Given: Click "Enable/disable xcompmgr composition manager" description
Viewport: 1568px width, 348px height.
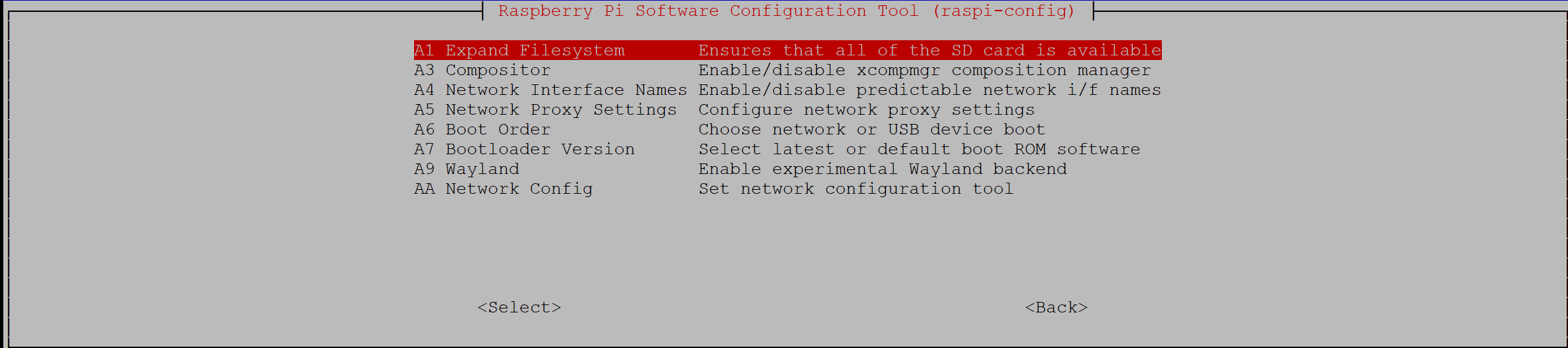Looking at the screenshot, I should coord(924,71).
